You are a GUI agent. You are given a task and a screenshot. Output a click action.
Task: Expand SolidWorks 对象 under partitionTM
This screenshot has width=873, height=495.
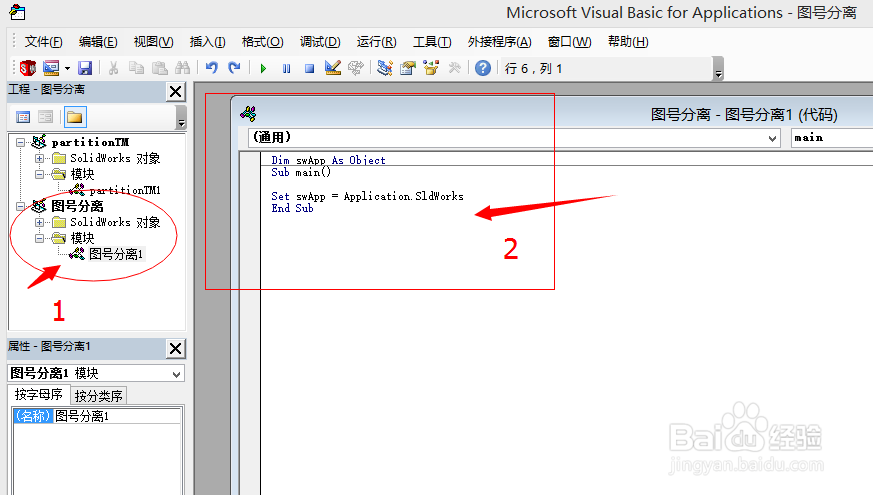coord(40,159)
